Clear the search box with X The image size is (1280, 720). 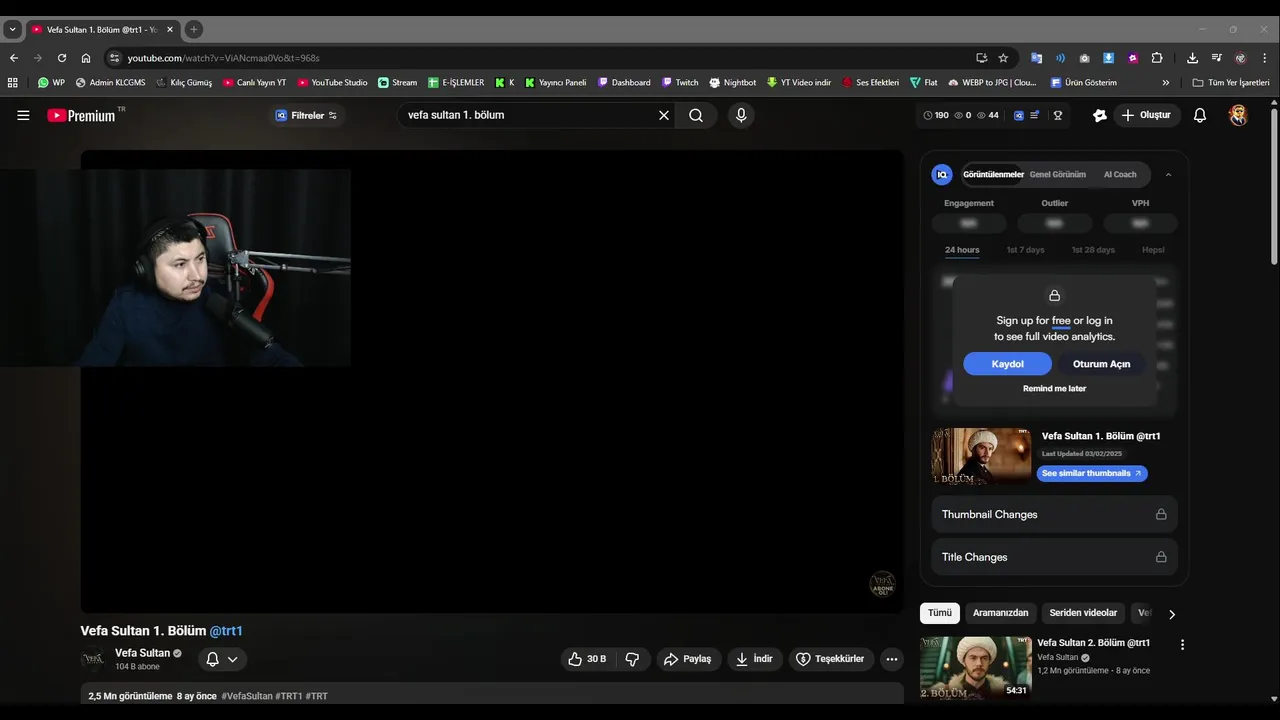[x=663, y=115]
